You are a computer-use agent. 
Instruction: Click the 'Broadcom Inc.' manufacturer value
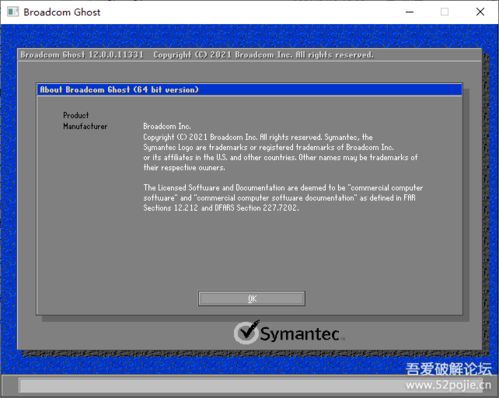[x=167, y=126]
